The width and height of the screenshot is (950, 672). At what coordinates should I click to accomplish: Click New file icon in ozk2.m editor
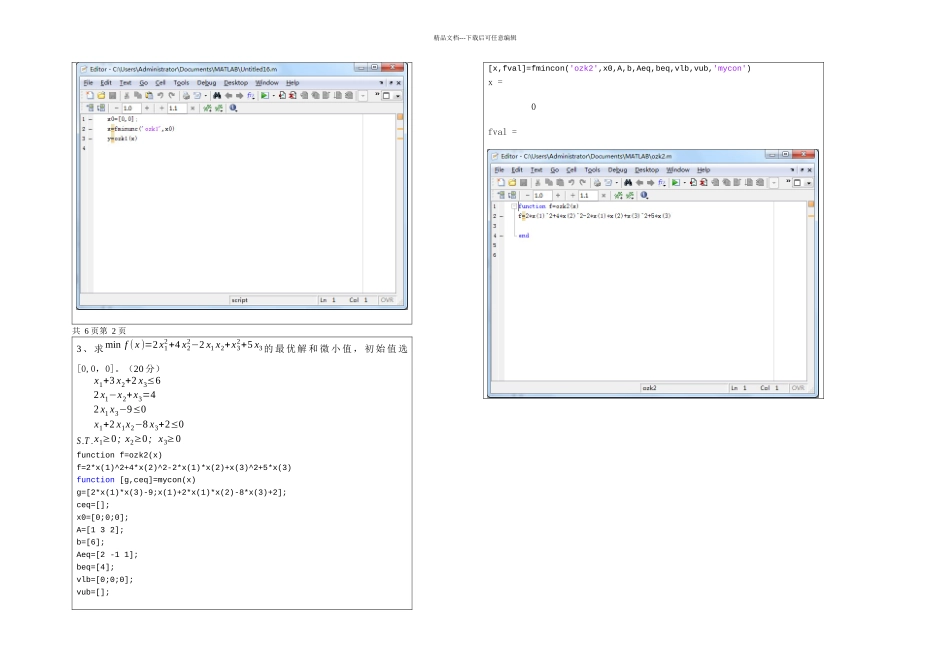coord(499,183)
